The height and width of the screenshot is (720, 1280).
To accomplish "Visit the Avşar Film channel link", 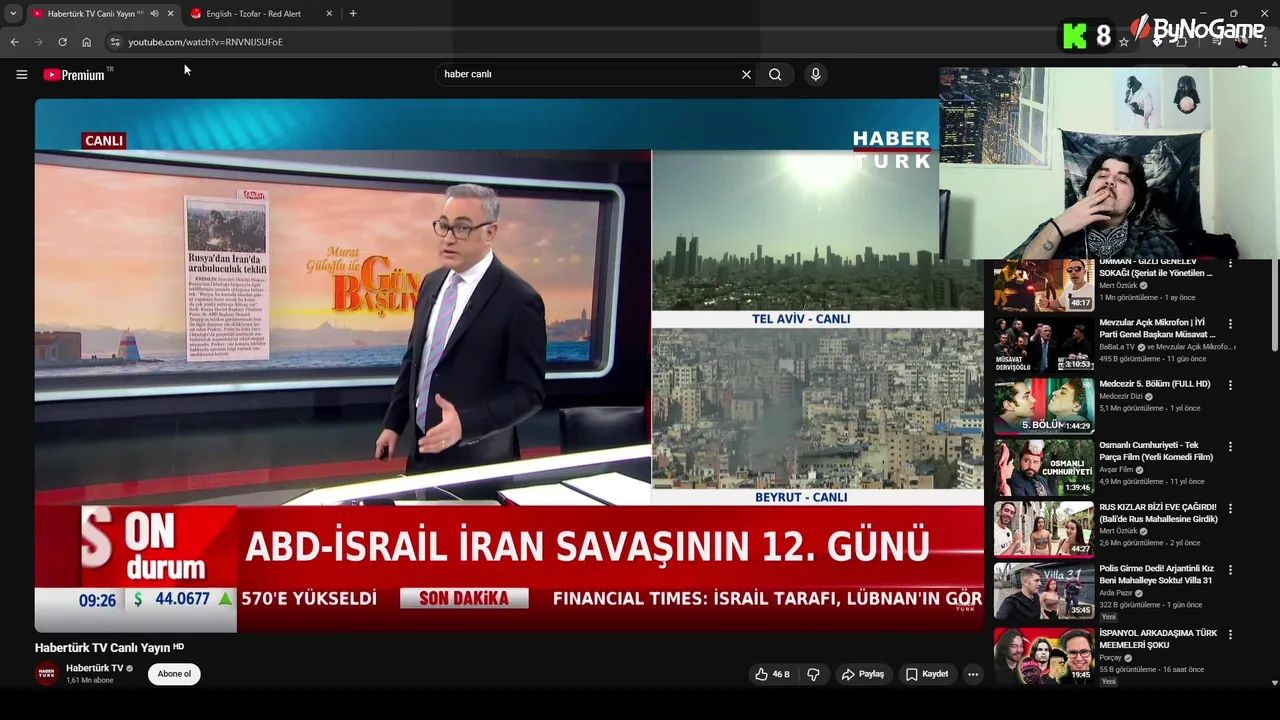I will tap(1116, 469).
